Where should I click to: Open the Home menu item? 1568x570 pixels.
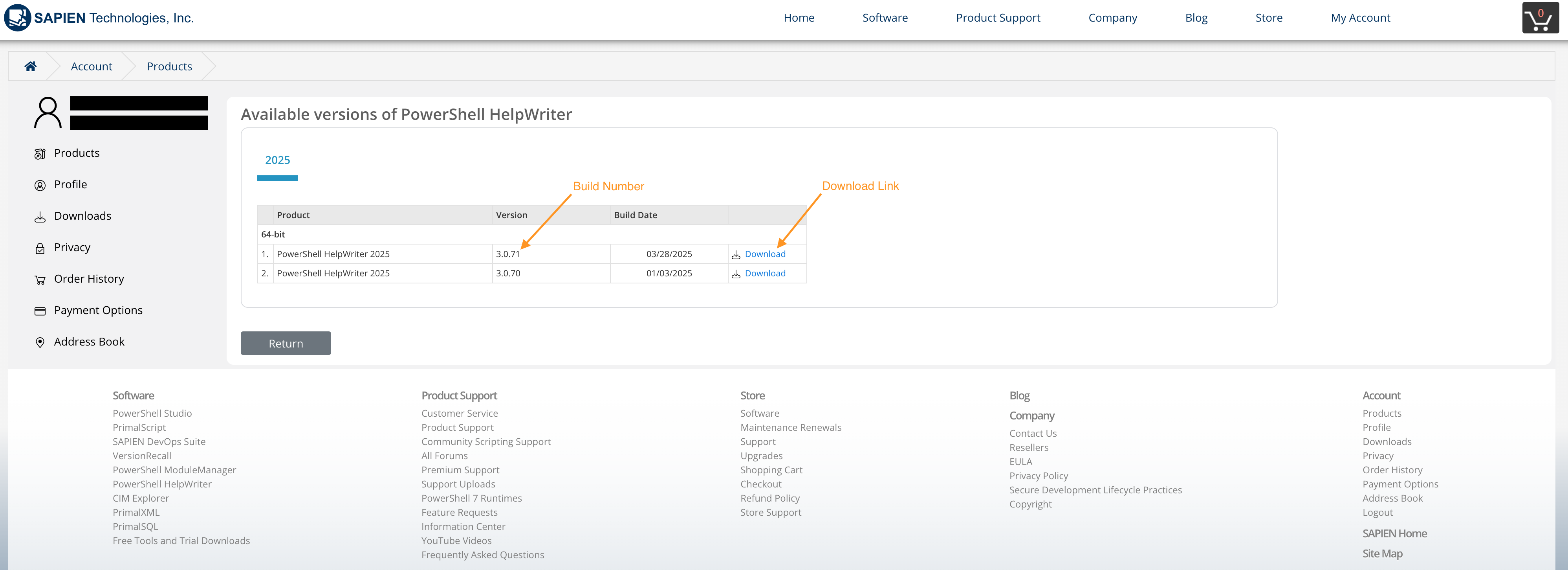[799, 18]
